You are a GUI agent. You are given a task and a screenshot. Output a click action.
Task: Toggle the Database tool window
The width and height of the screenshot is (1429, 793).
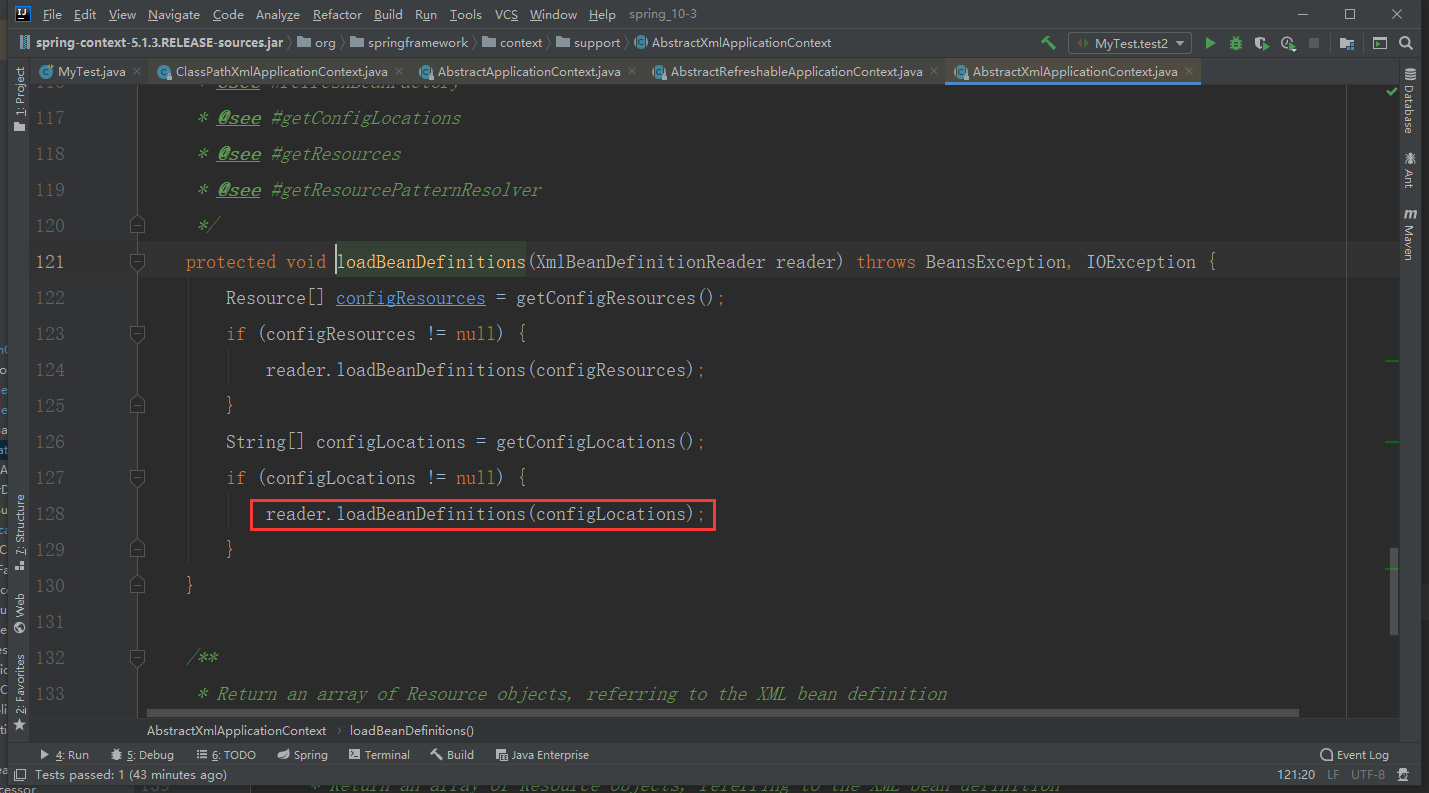(x=1409, y=101)
